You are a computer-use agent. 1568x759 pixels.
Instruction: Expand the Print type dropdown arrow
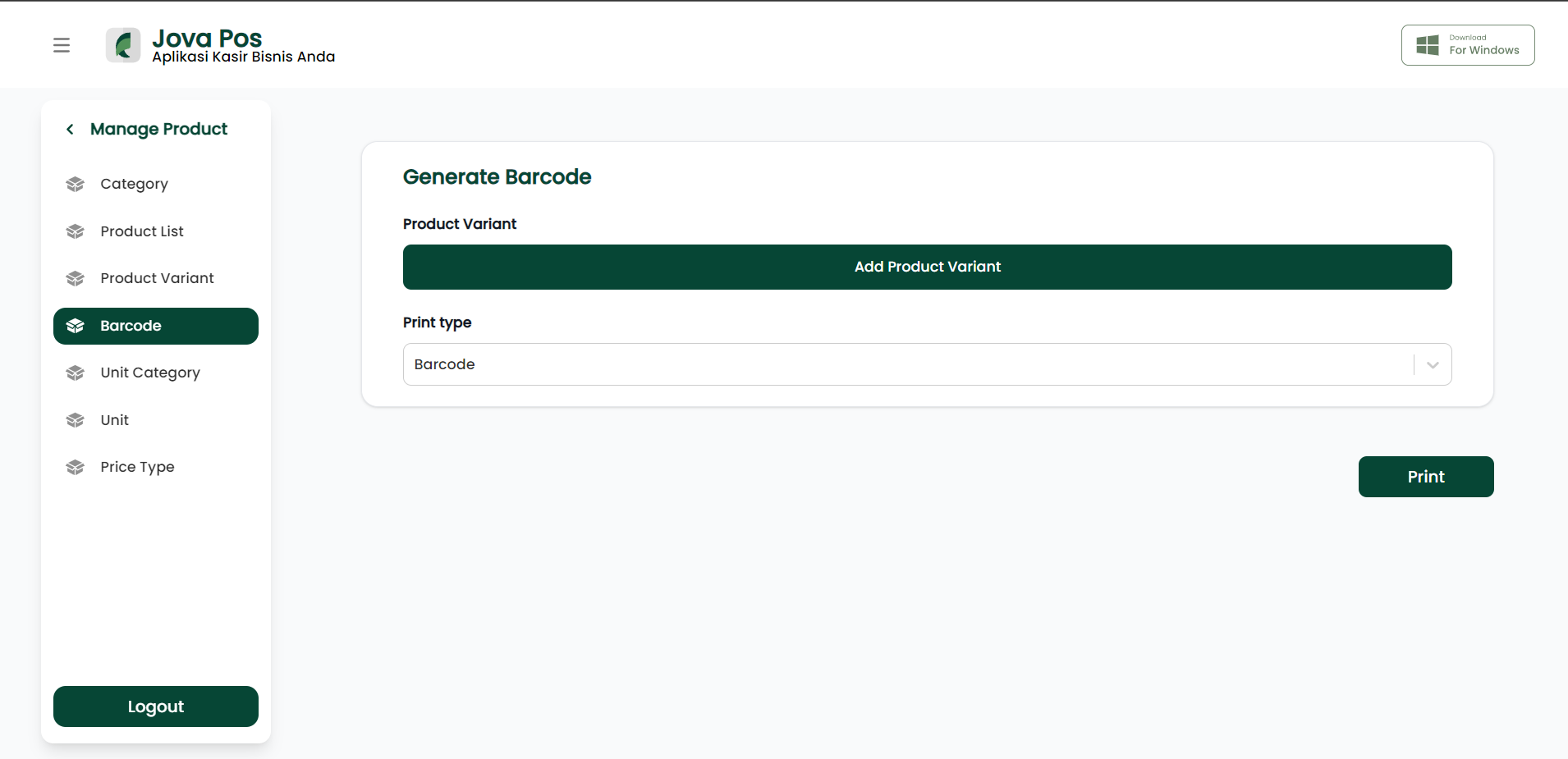1433,364
